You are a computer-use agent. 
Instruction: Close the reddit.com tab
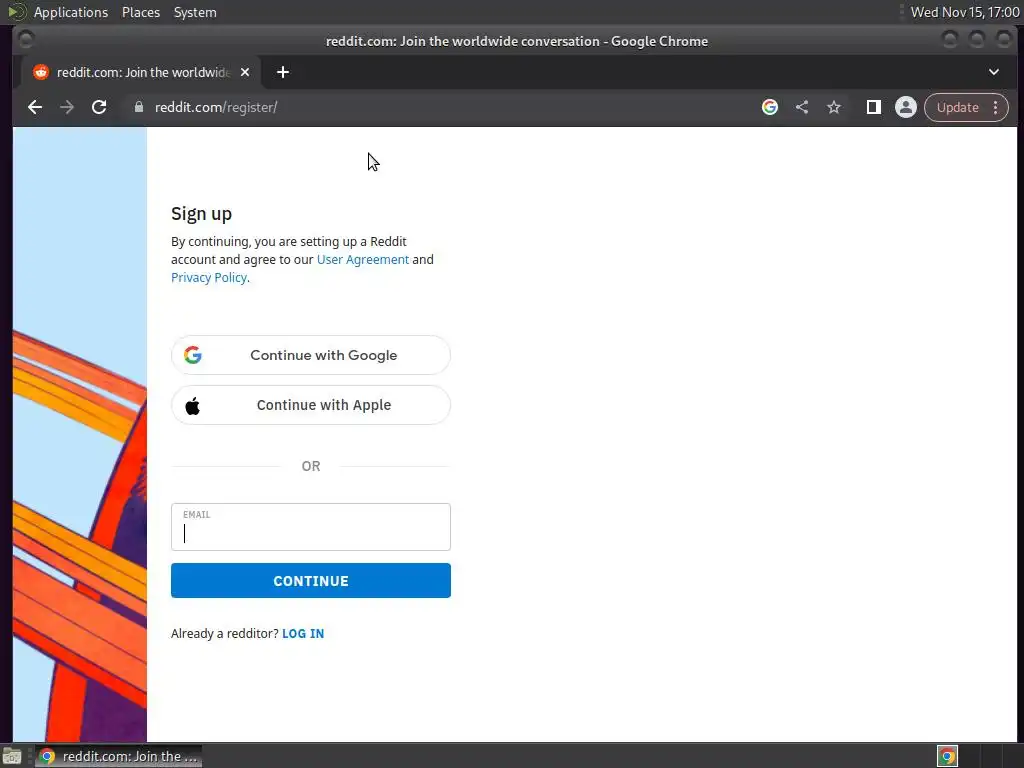tap(245, 72)
